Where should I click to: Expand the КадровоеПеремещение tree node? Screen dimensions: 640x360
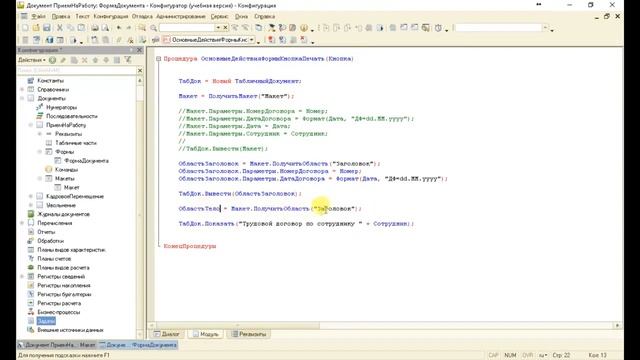pyautogui.click(x=31, y=196)
